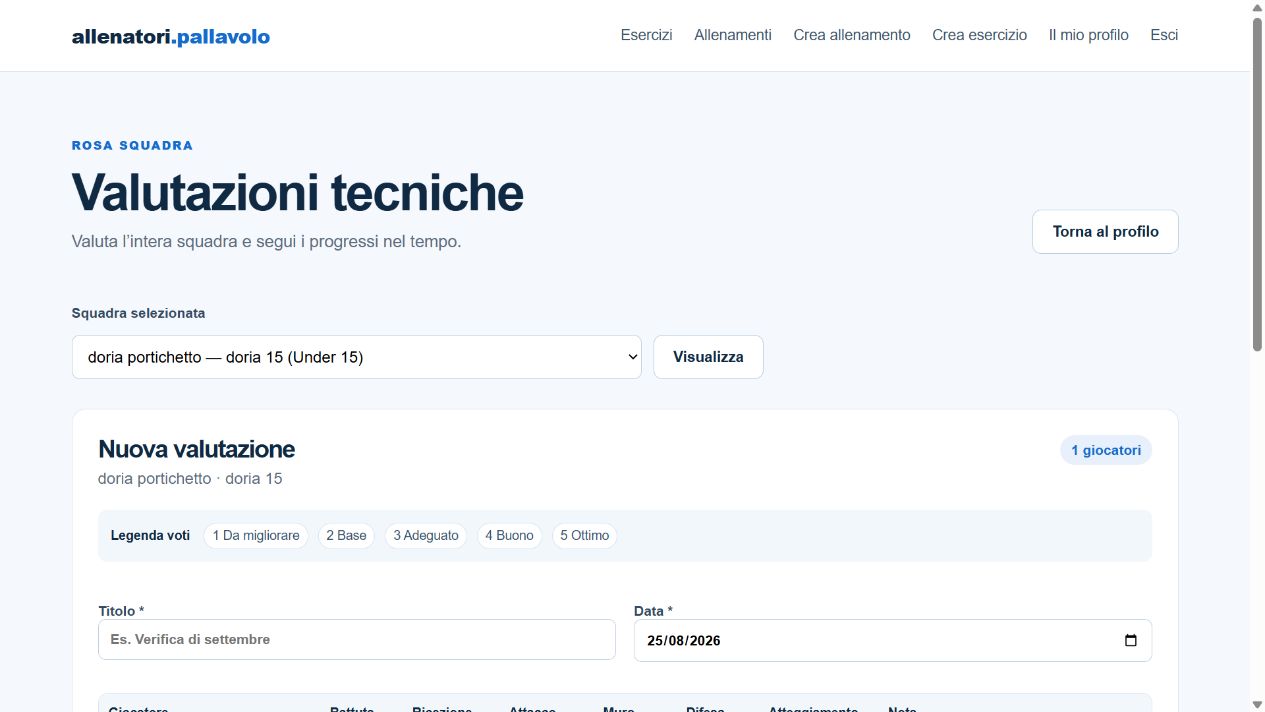Screen dimensions: 1265x712
Task: Click the scrollbar down arrow
Action: (x=1257, y=704)
